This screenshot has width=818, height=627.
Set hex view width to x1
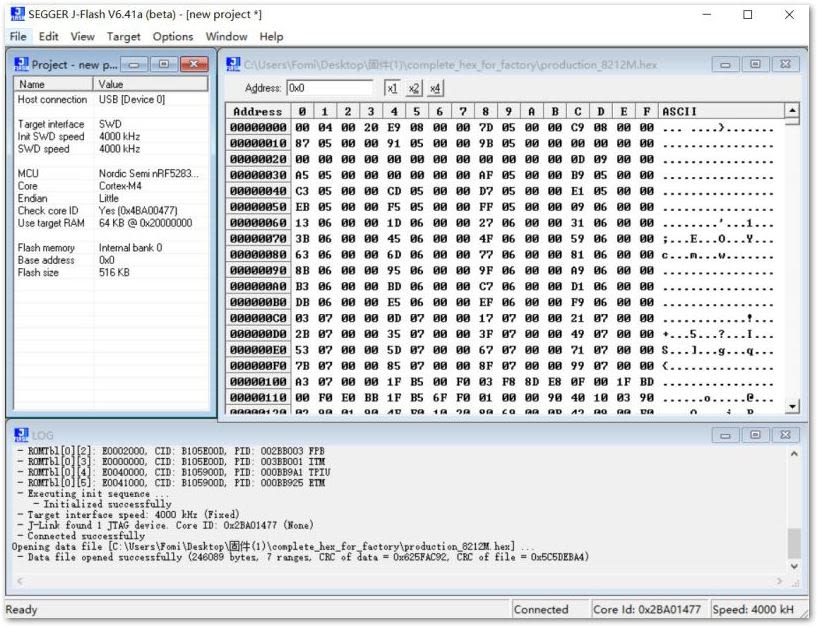coord(392,88)
